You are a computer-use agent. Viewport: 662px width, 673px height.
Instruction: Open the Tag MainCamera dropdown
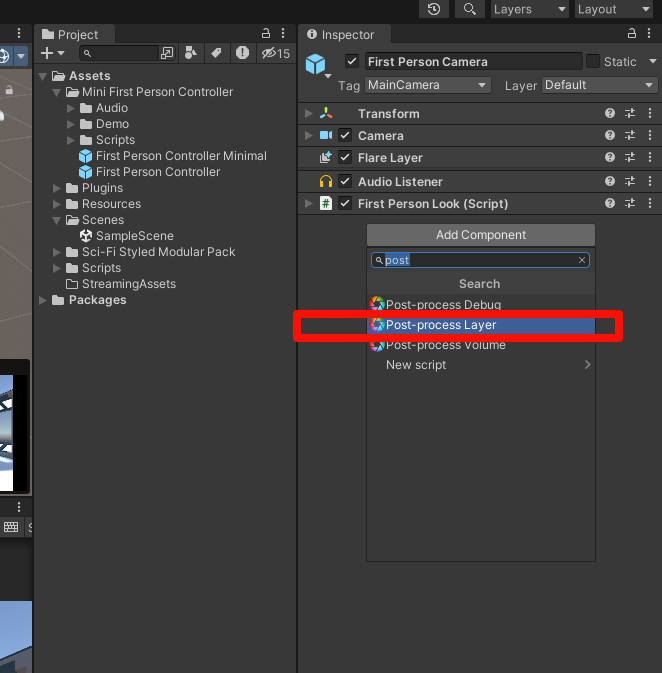(x=428, y=85)
